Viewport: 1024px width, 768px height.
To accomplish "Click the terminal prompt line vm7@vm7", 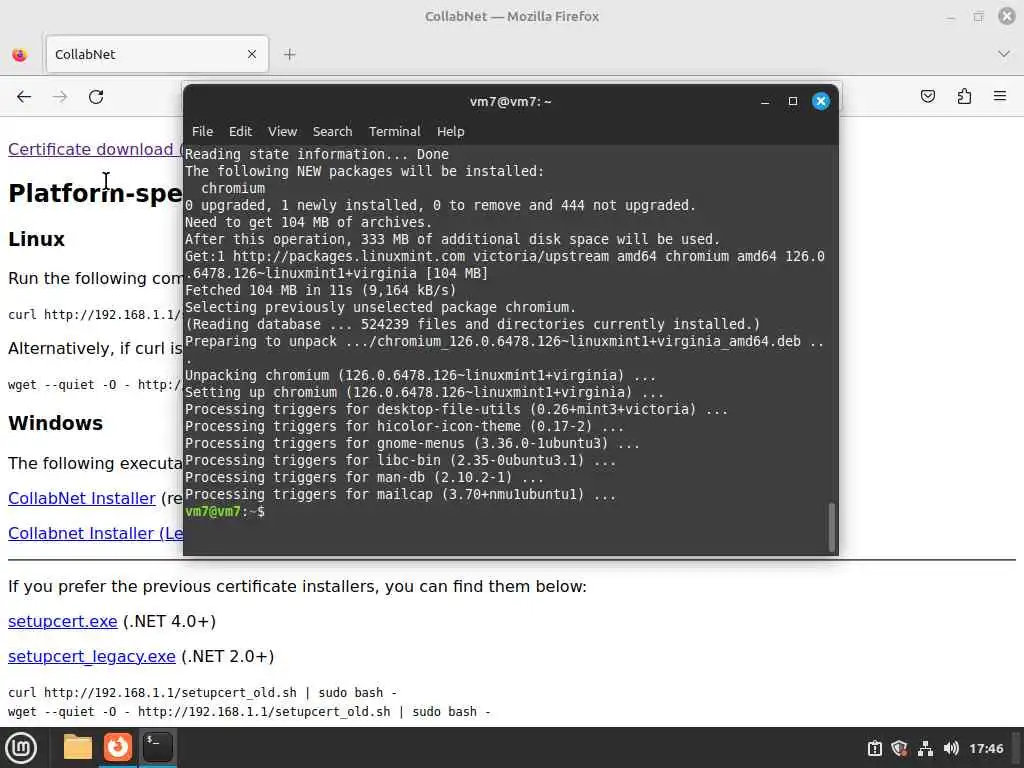I will [225, 511].
